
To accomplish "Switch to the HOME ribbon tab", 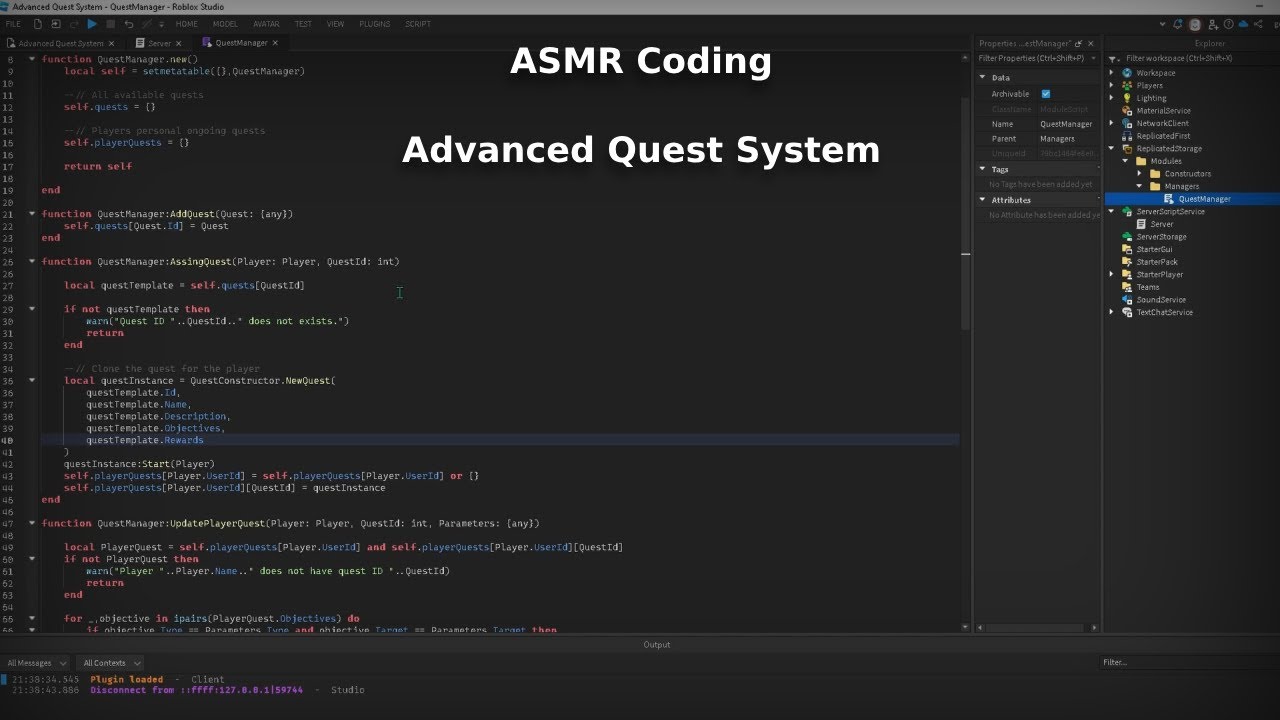I will click(187, 24).
